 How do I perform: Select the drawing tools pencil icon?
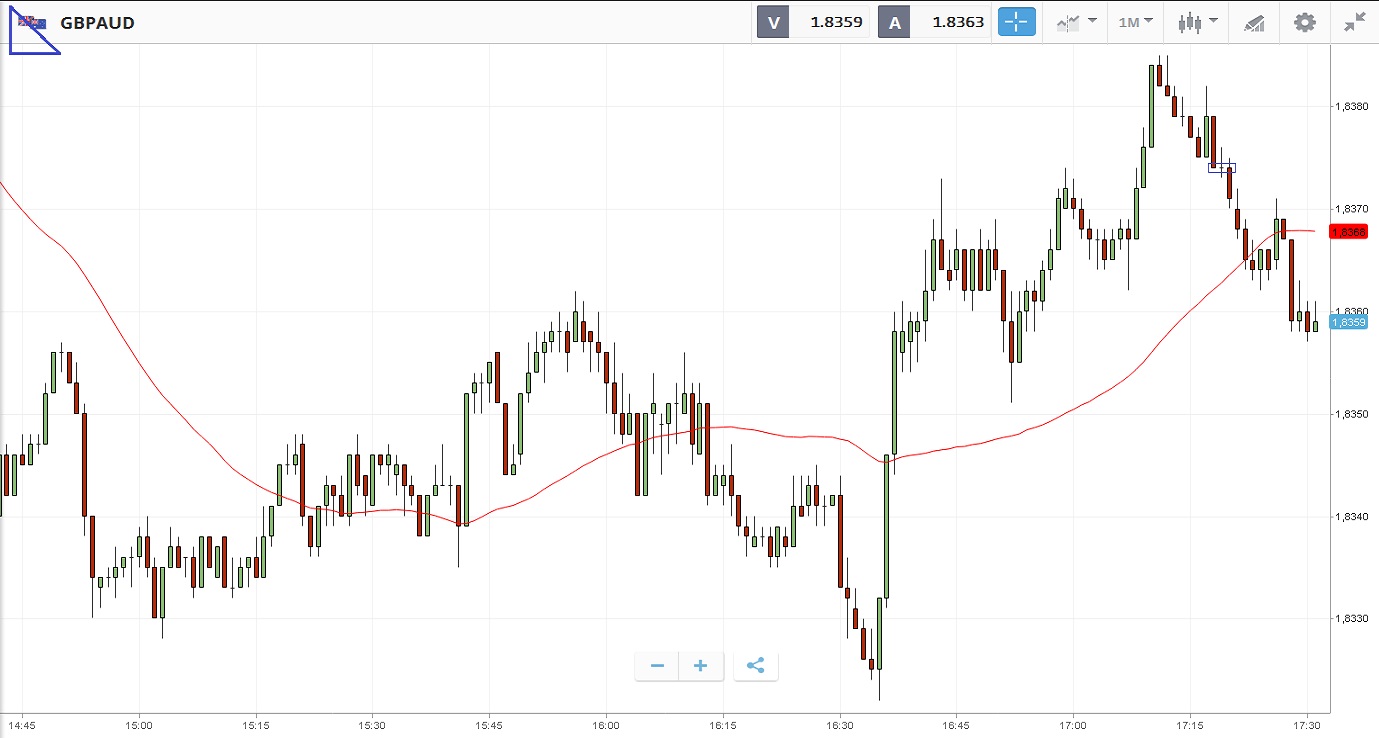click(1253, 23)
